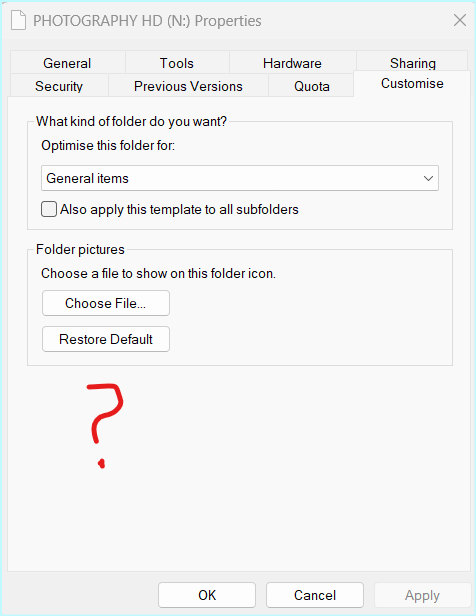
Task: Switch to the General tab
Action: (67, 63)
